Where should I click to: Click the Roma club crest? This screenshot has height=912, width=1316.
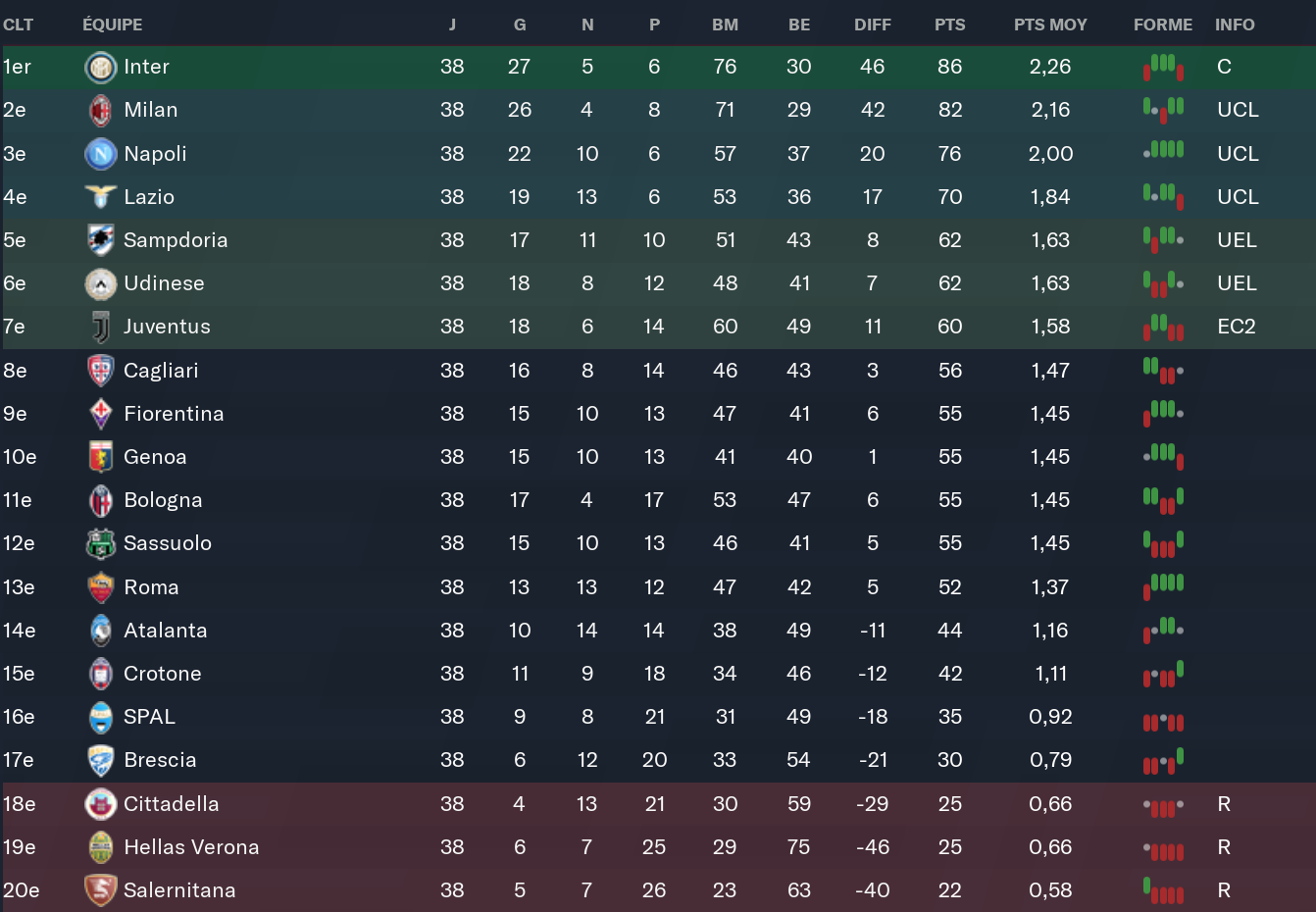coord(101,587)
